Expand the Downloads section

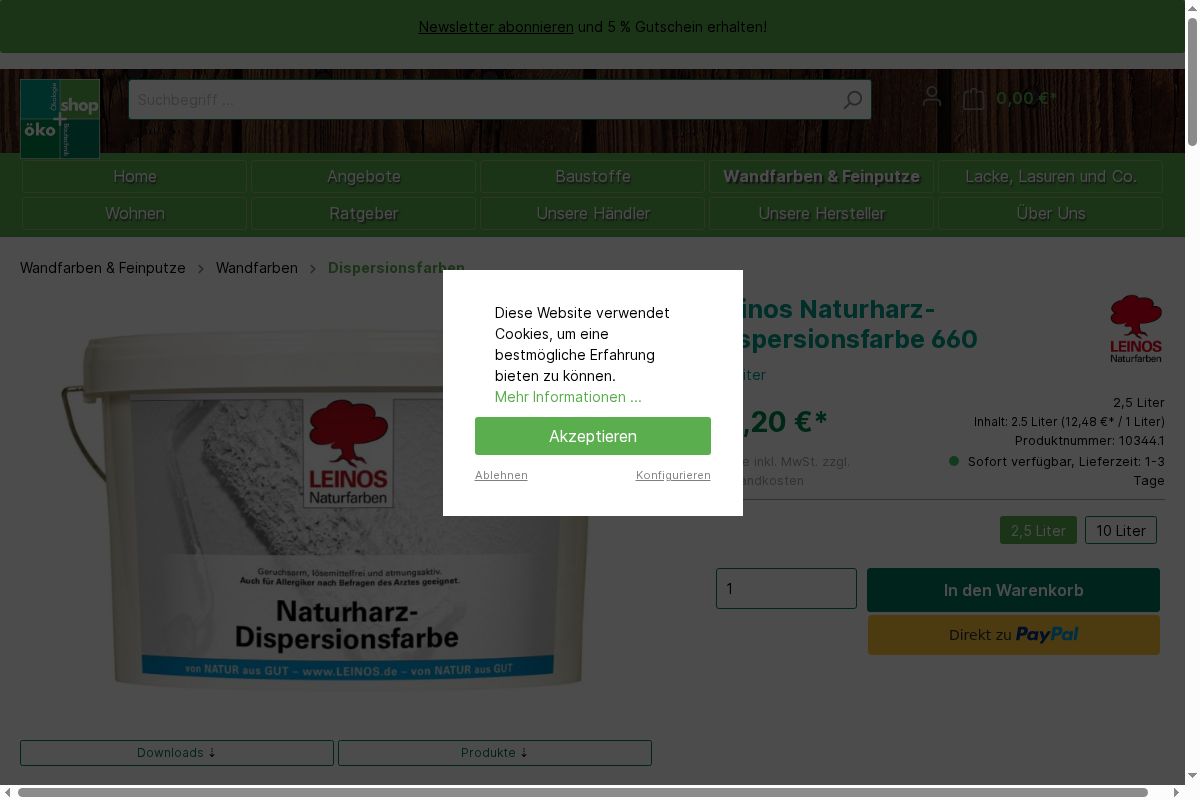177,752
